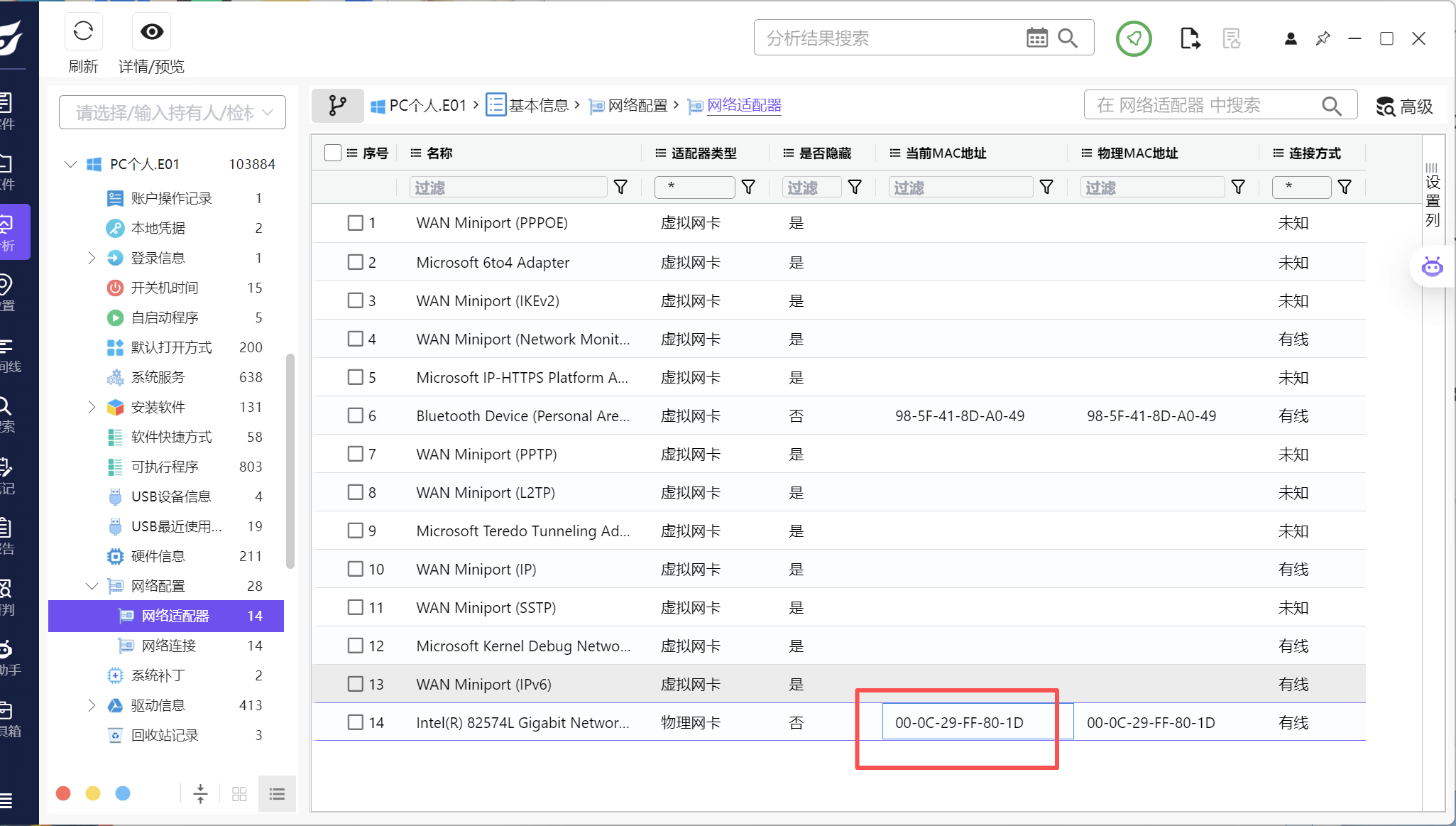The width and height of the screenshot is (1456, 826).
Task: Select the blue color tag dot
Action: click(x=123, y=793)
